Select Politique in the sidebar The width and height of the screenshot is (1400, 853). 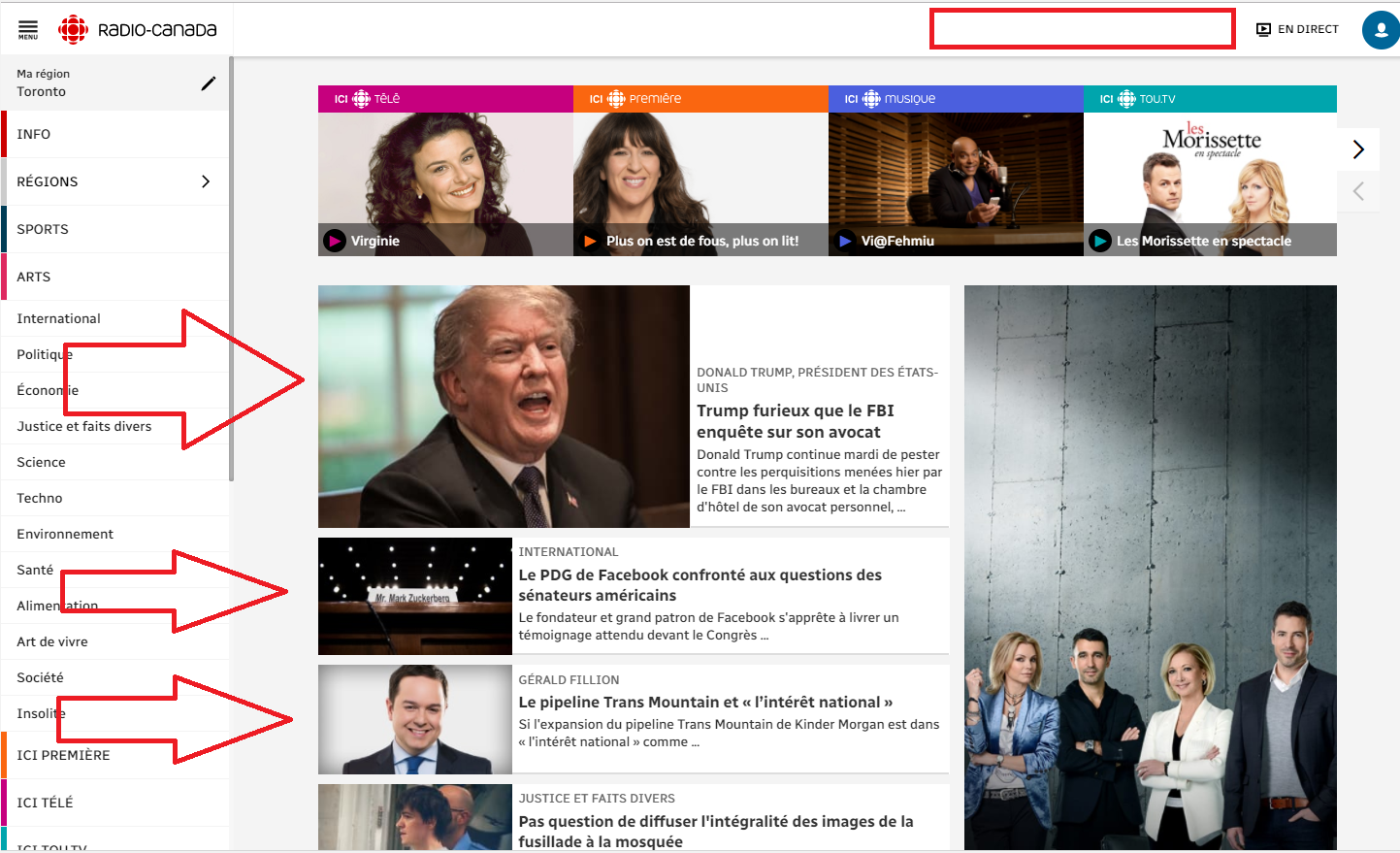coord(45,354)
